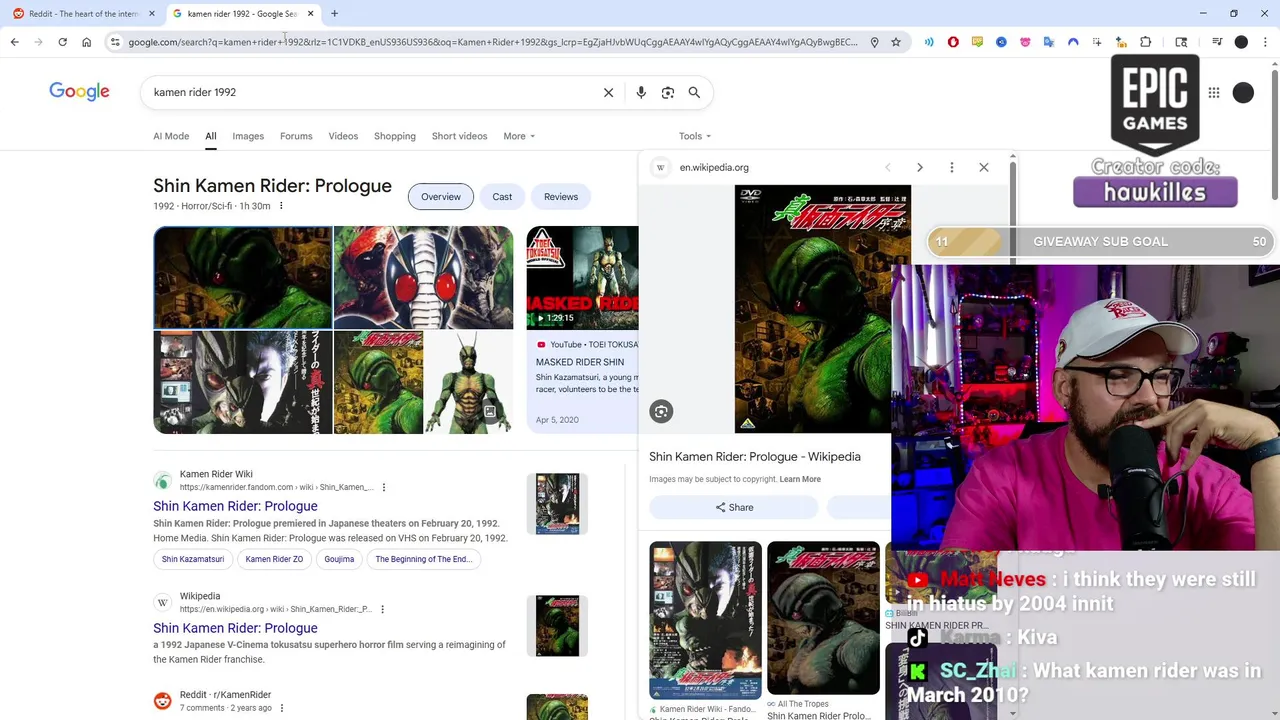This screenshot has height=720, width=1280.
Task: Open options for Wikipedia search result
Action: pyautogui.click(x=382, y=609)
